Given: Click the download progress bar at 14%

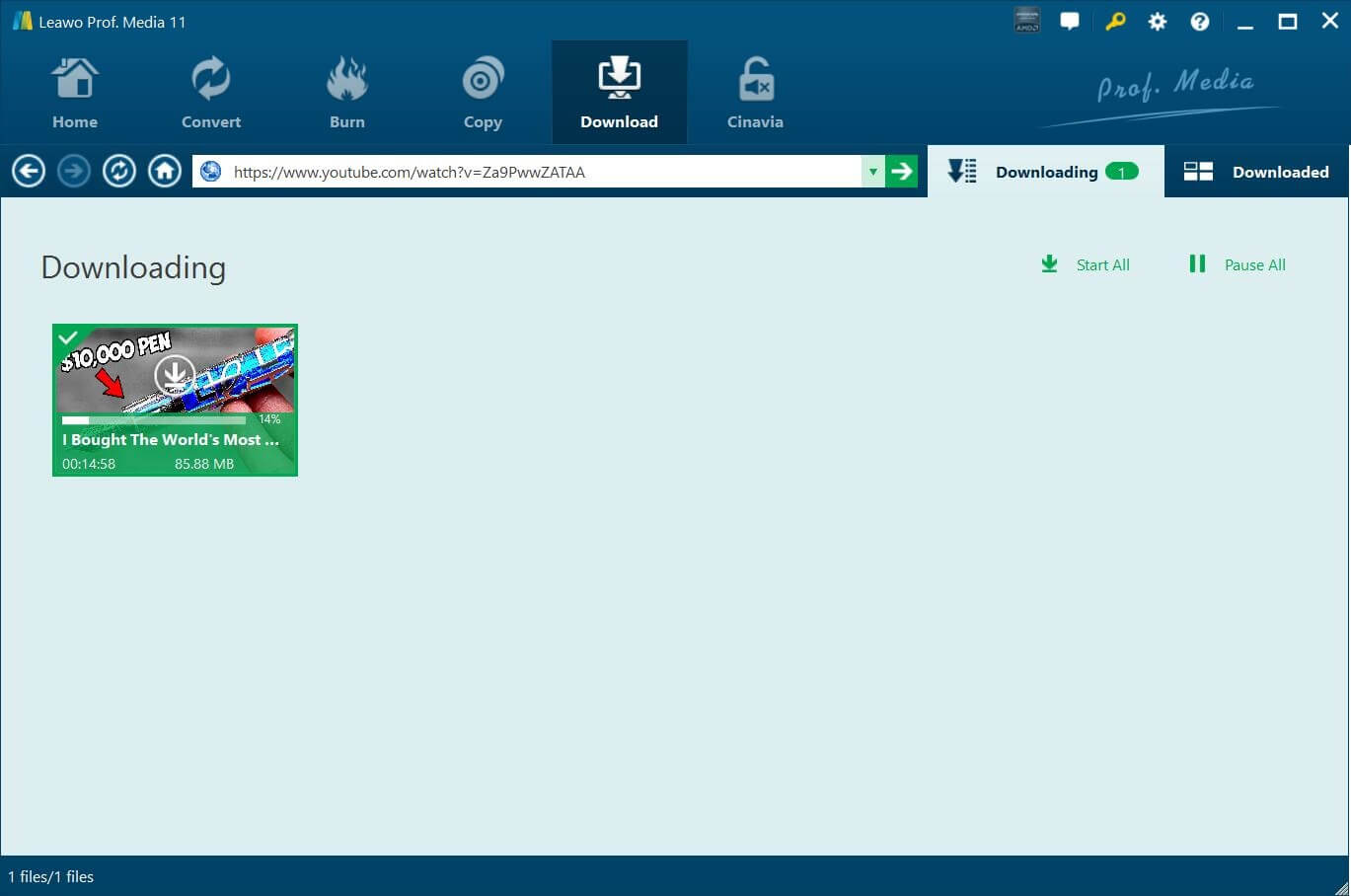Looking at the screenshot, I should click(x=153, y=420).
